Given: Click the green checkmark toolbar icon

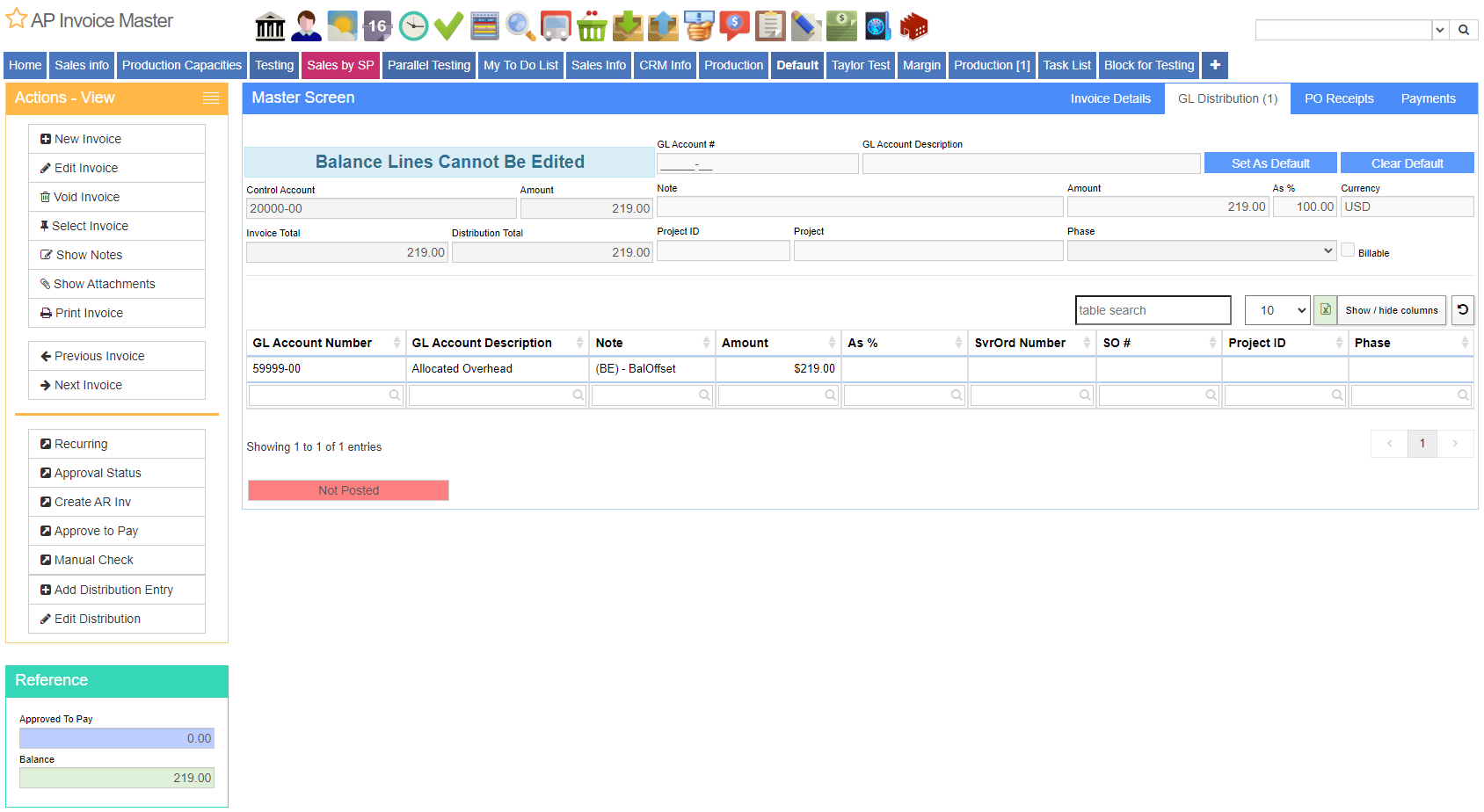Looking at the screenshot, I should pyautogui.click(x=448, y=26).
